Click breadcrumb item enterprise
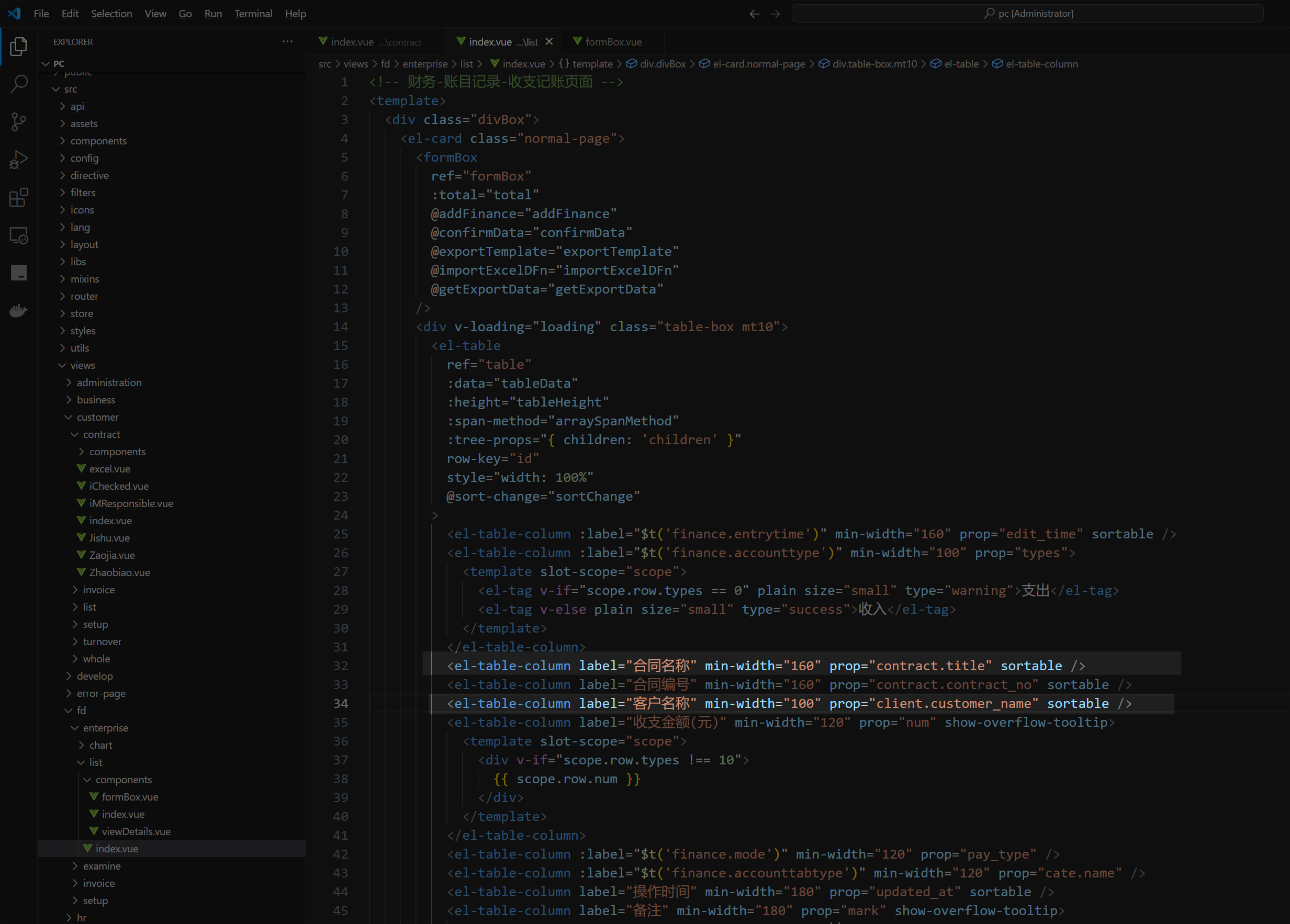This screenshot has height=924, width=1290. click(424, 64)
